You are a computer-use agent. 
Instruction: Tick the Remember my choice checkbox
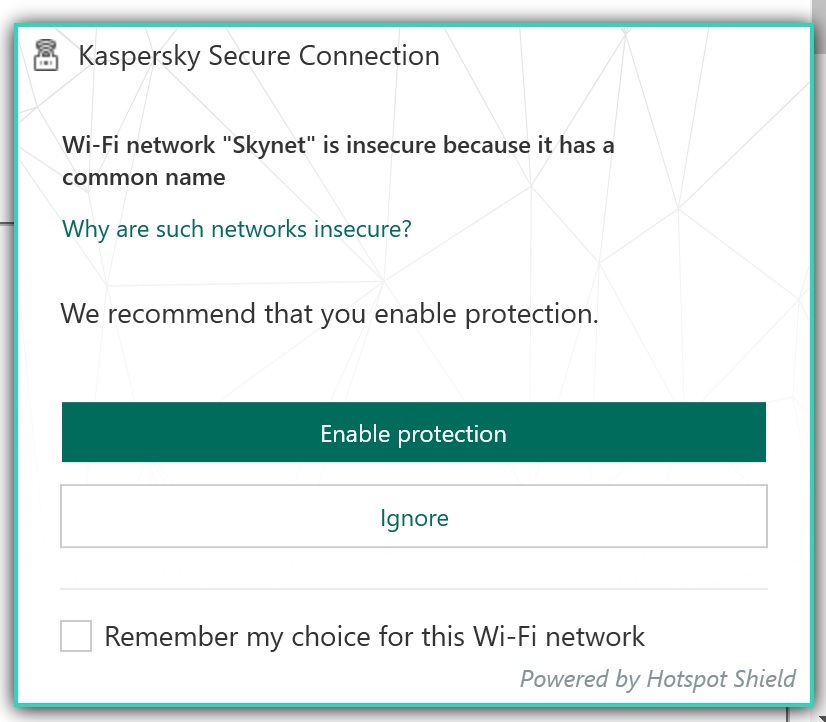[76, 636]
